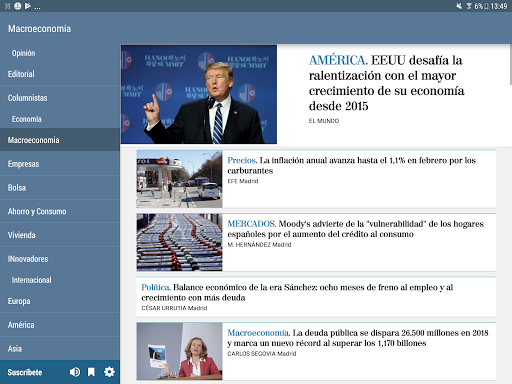The image size is (512, 384).
Task: Click the Suscríbete button
Action: pyautogui.click(x=25, y=372)
